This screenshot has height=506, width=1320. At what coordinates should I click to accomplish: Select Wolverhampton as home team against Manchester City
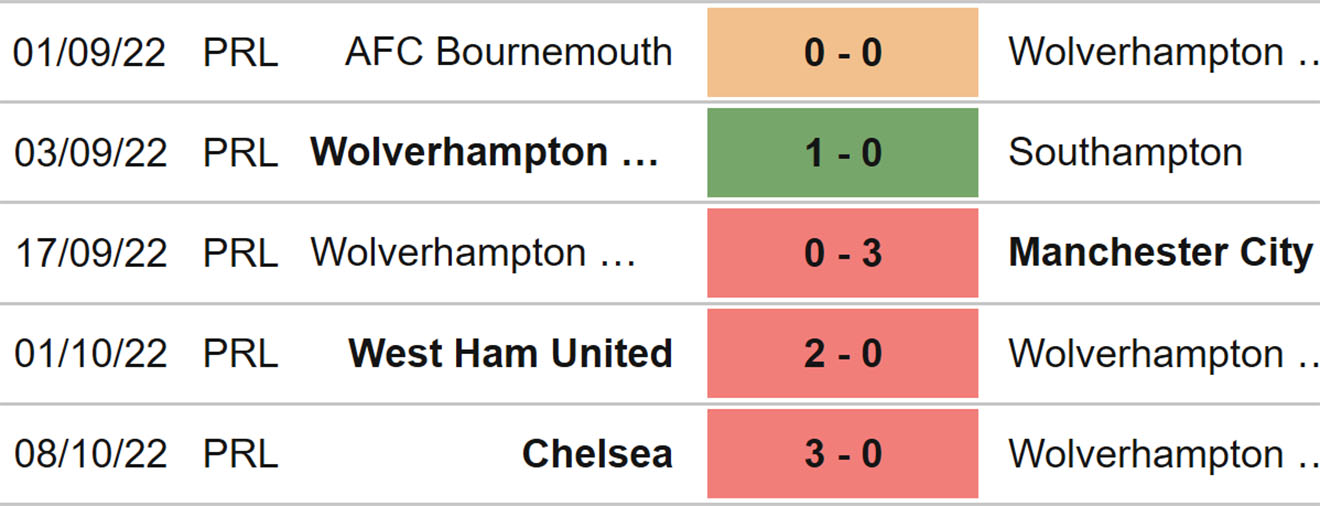point(473,253)
